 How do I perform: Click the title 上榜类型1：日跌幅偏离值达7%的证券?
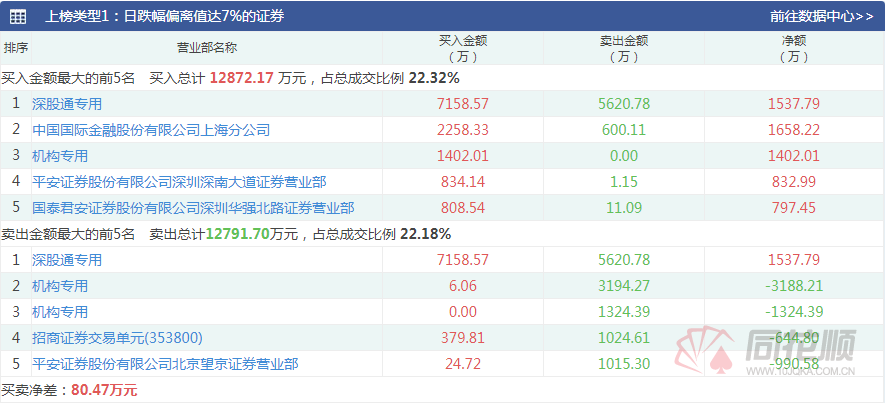coord(164,16)
